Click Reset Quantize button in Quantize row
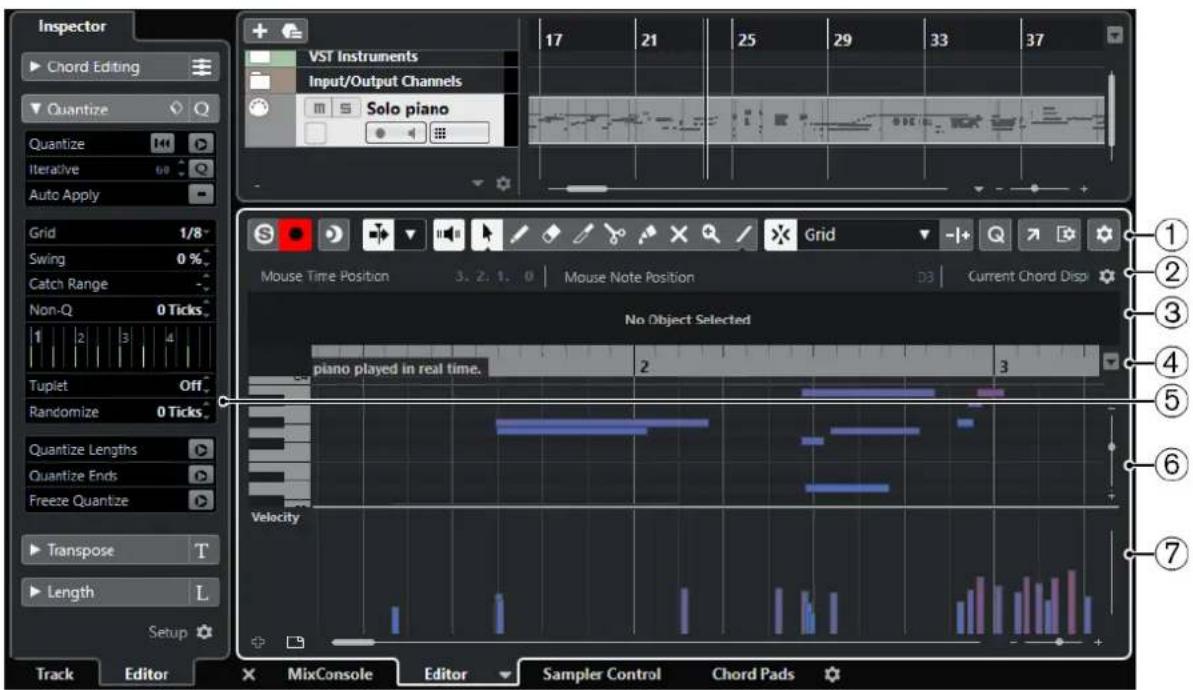The height and width of the screenshot is (690, 1193). [163, 144]
